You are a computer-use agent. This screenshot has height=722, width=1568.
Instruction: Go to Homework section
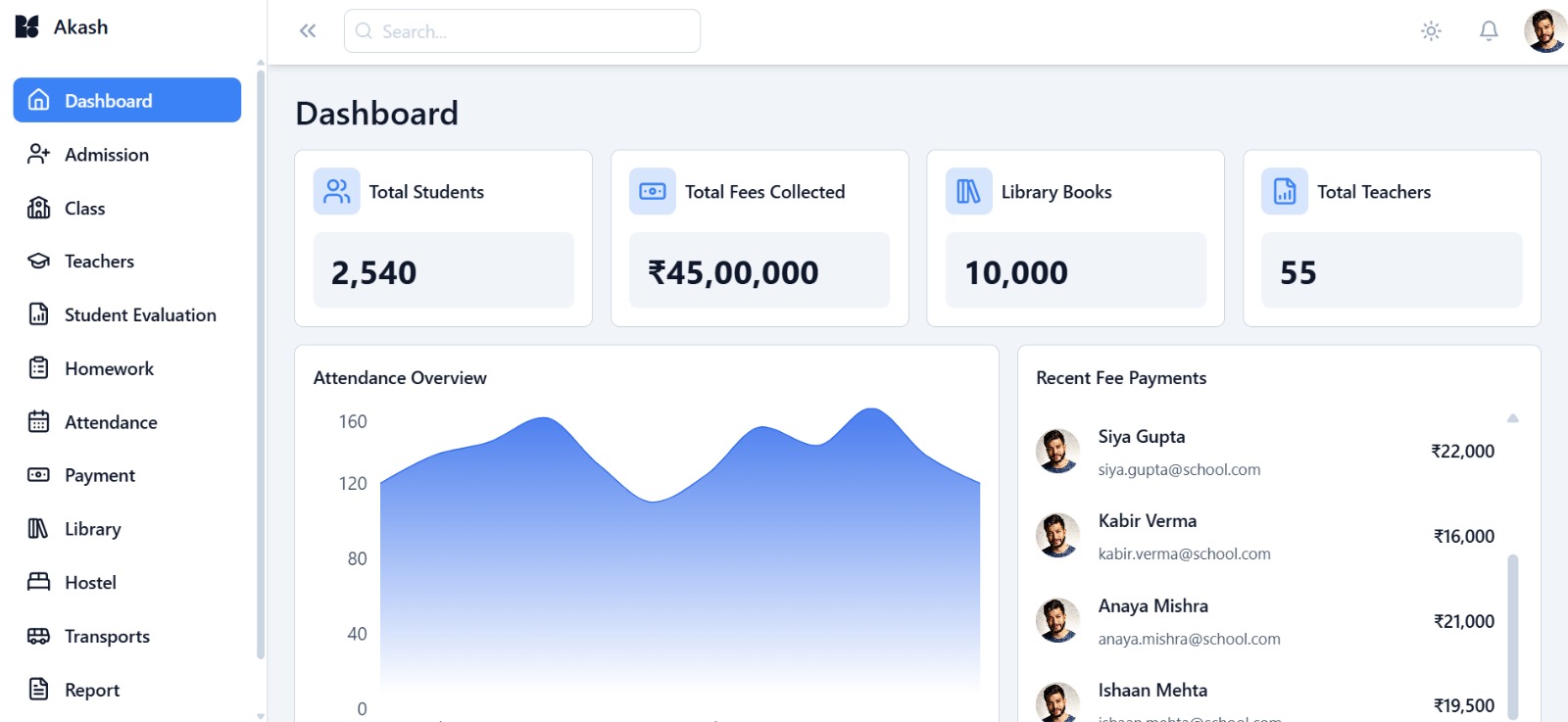[x=127, y=368]
